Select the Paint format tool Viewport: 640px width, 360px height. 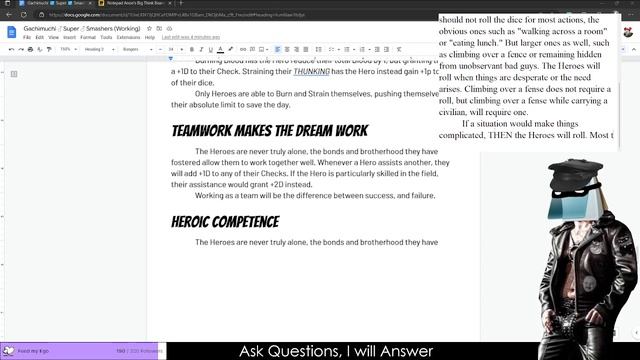click(49, 49)
